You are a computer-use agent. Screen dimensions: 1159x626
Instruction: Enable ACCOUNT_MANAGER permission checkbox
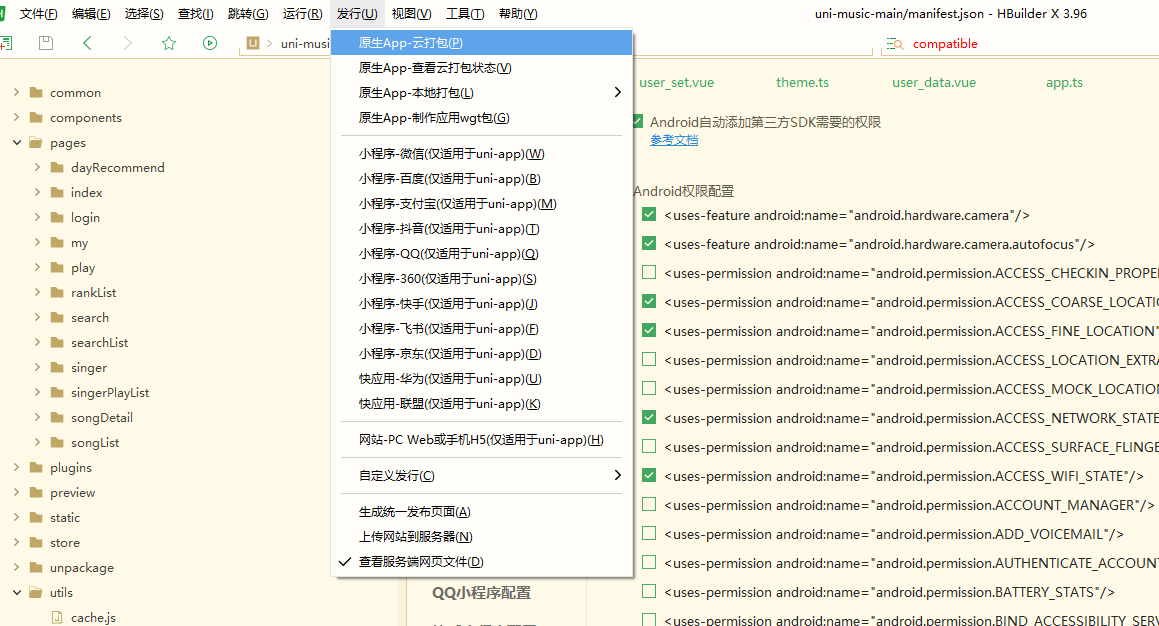[x=649, y=504]
